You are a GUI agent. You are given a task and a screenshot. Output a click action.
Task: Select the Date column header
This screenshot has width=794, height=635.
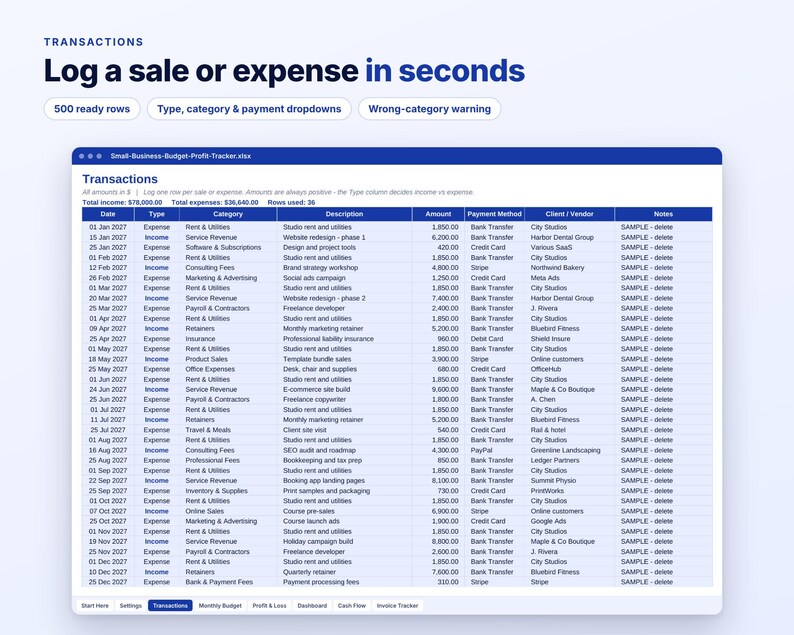[x=108, y=214]
